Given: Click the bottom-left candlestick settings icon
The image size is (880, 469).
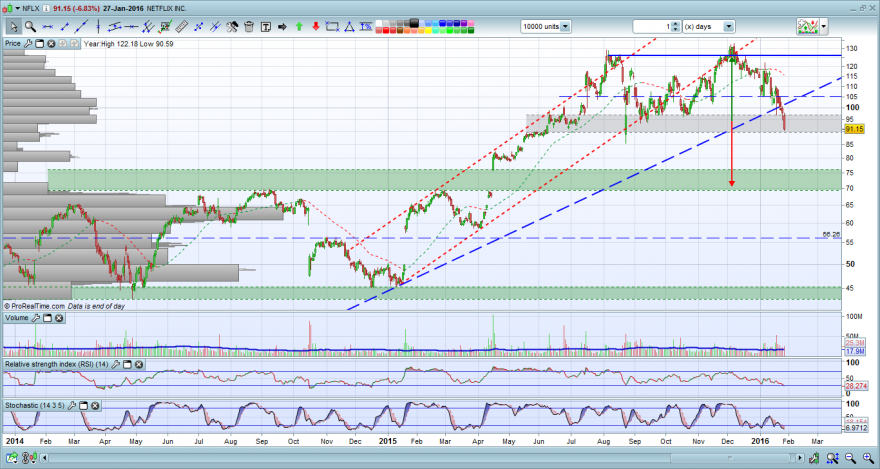Looking at the screenshot, I should (34, 458).
